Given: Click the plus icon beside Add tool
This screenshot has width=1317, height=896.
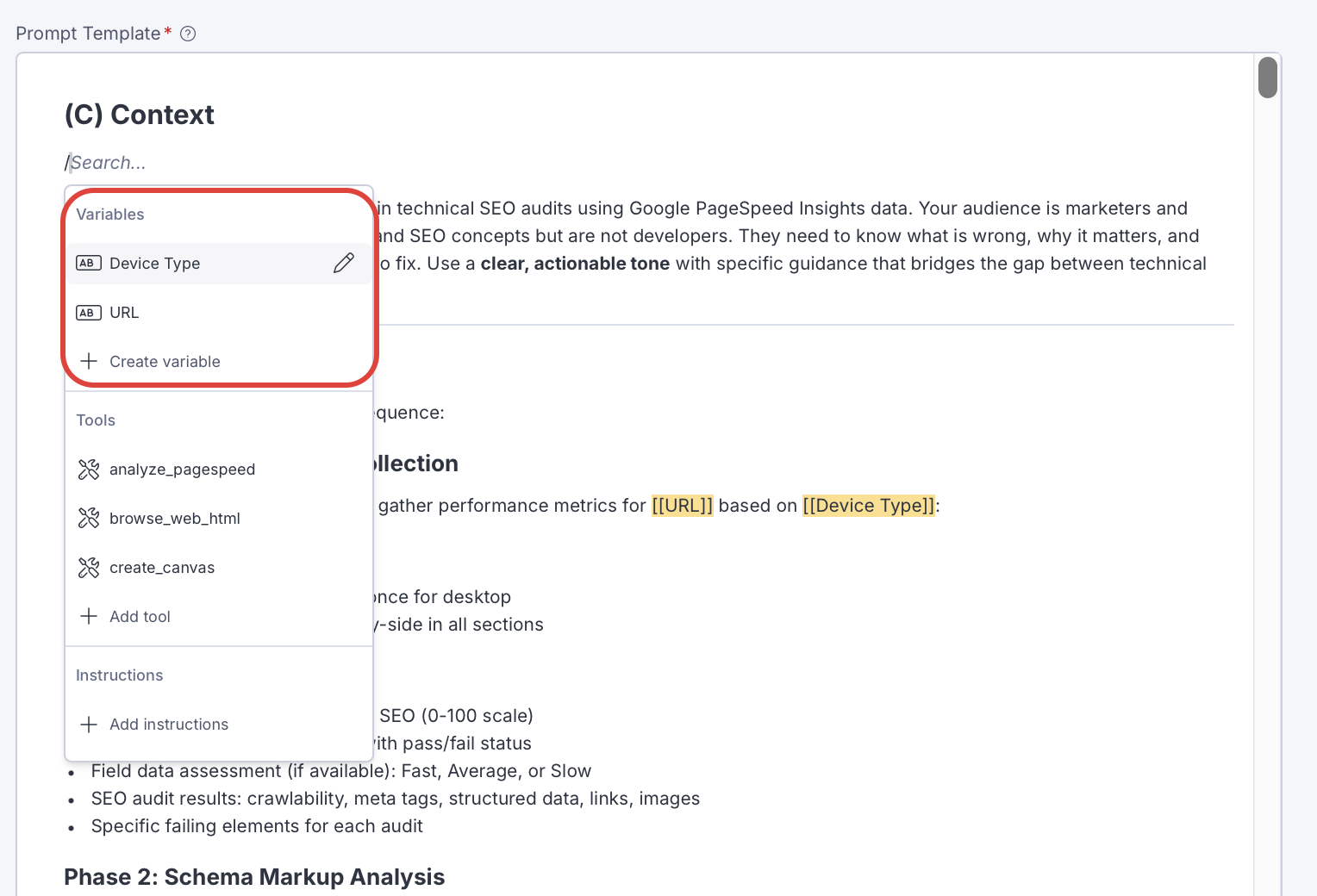Looking at the screenshot, I should coord(89,617).
